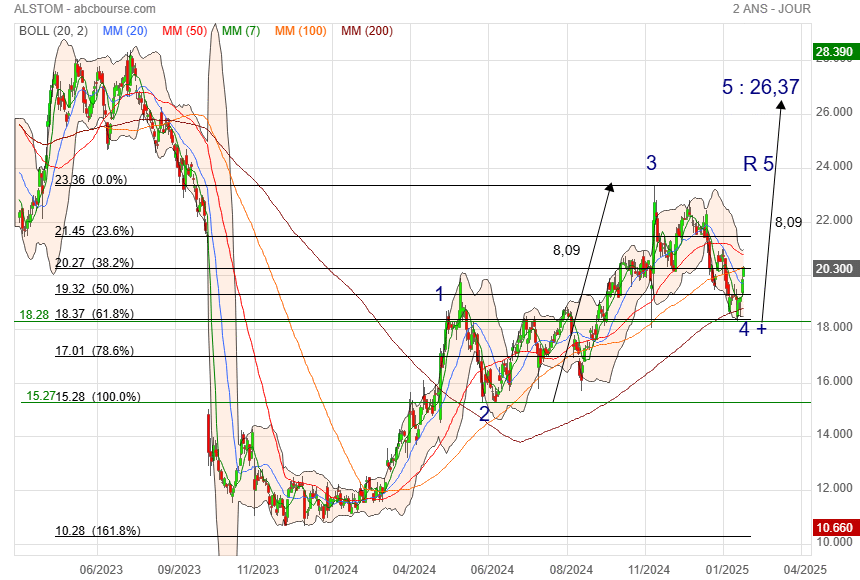
Task: Click the "4 +" wave annotation
Action: (x=752, y=329)
